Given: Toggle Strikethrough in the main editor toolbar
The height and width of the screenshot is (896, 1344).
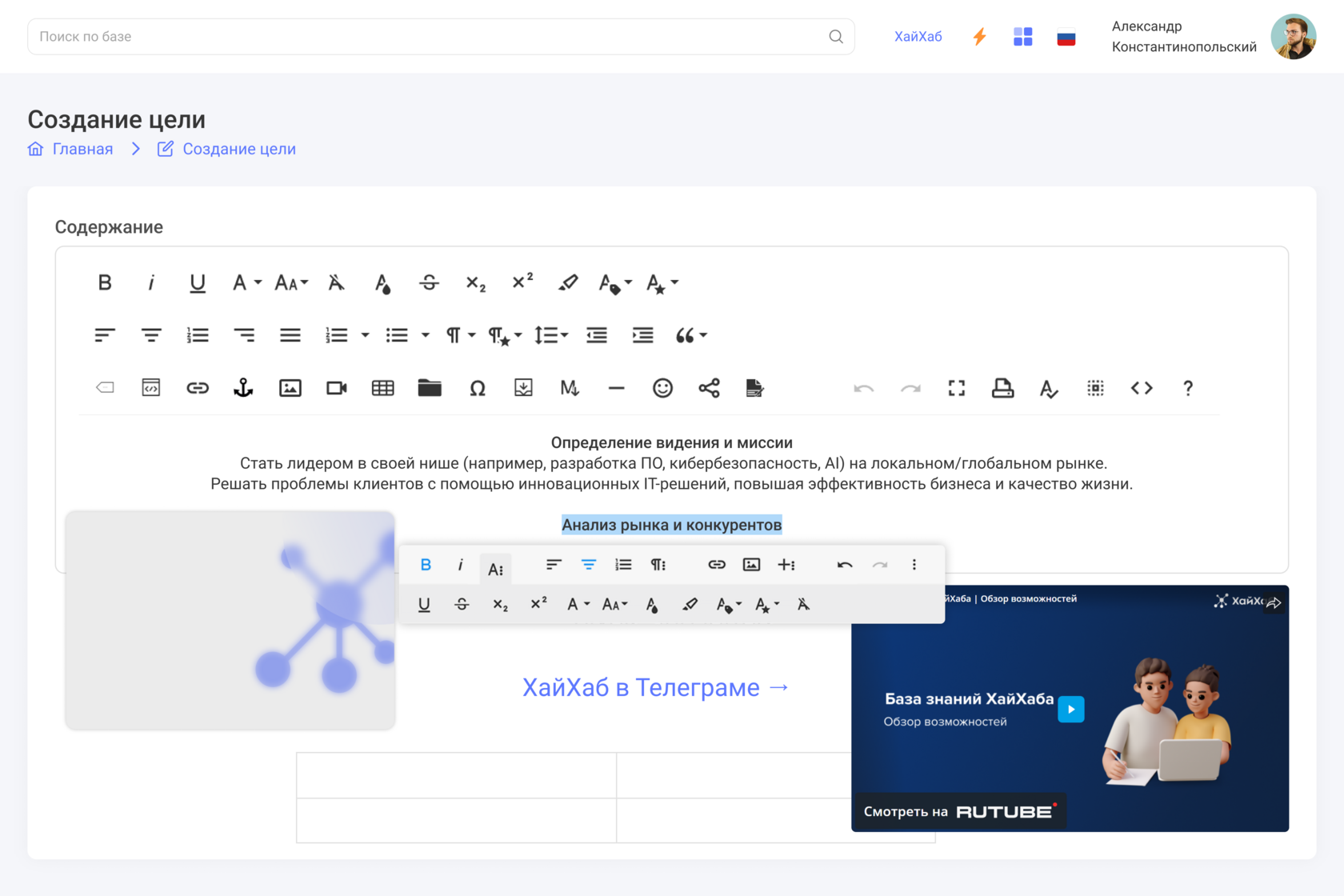Looking at the screenshot, I should coord(430,282).
